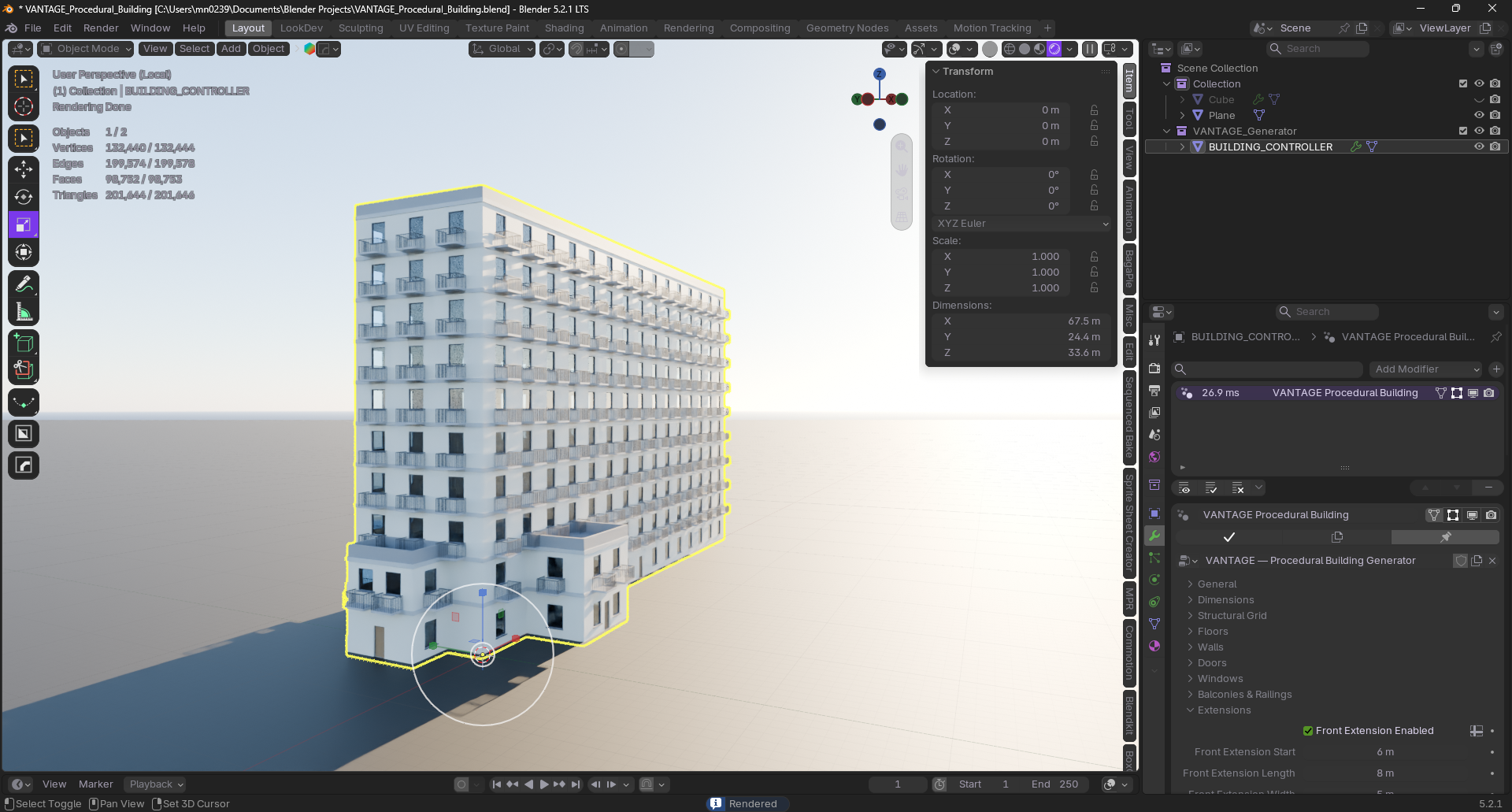Open the Object Mode dropdown

point(86,49)
